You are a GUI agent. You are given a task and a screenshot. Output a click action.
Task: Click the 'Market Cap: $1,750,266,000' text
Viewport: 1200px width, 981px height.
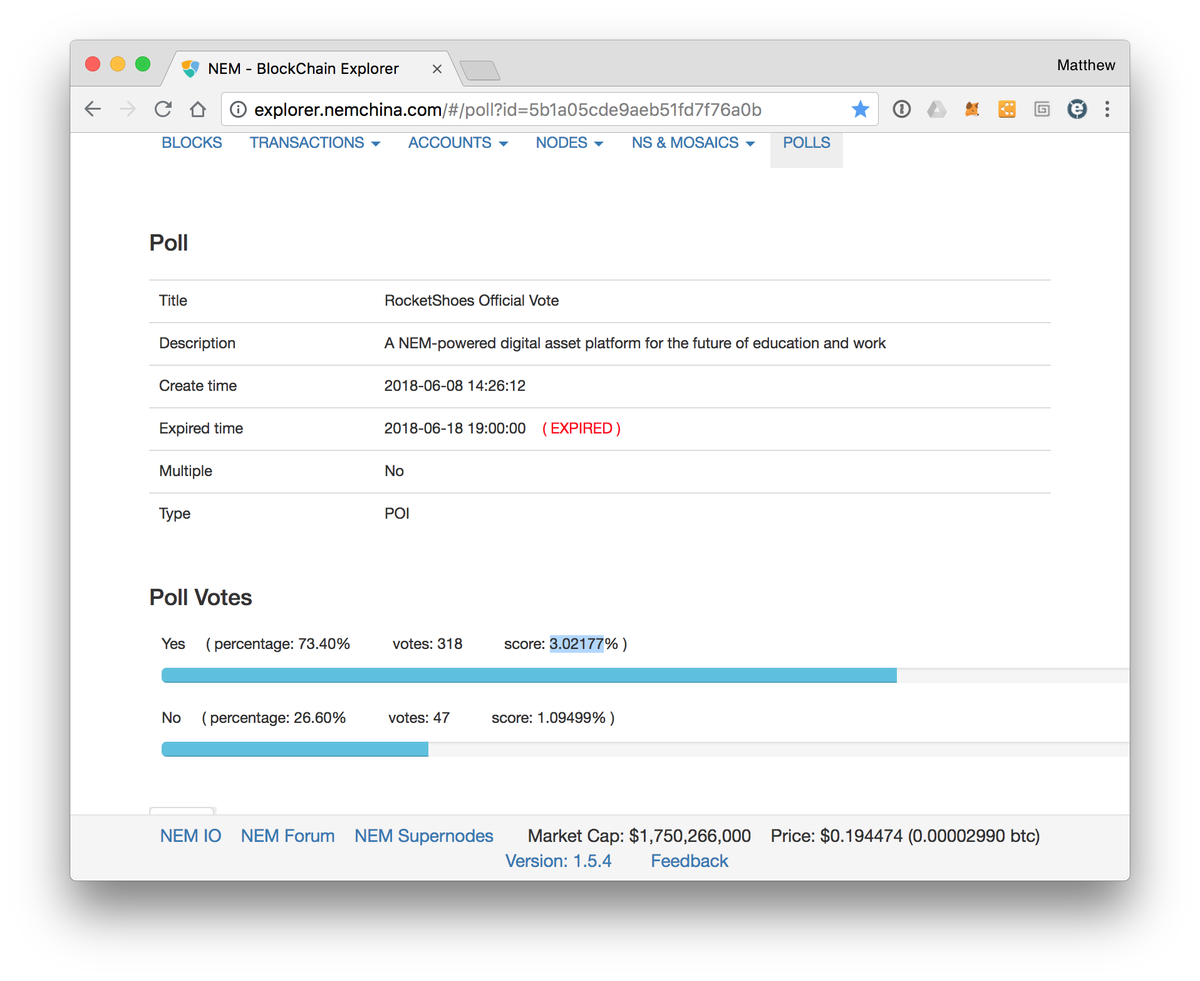639,836
